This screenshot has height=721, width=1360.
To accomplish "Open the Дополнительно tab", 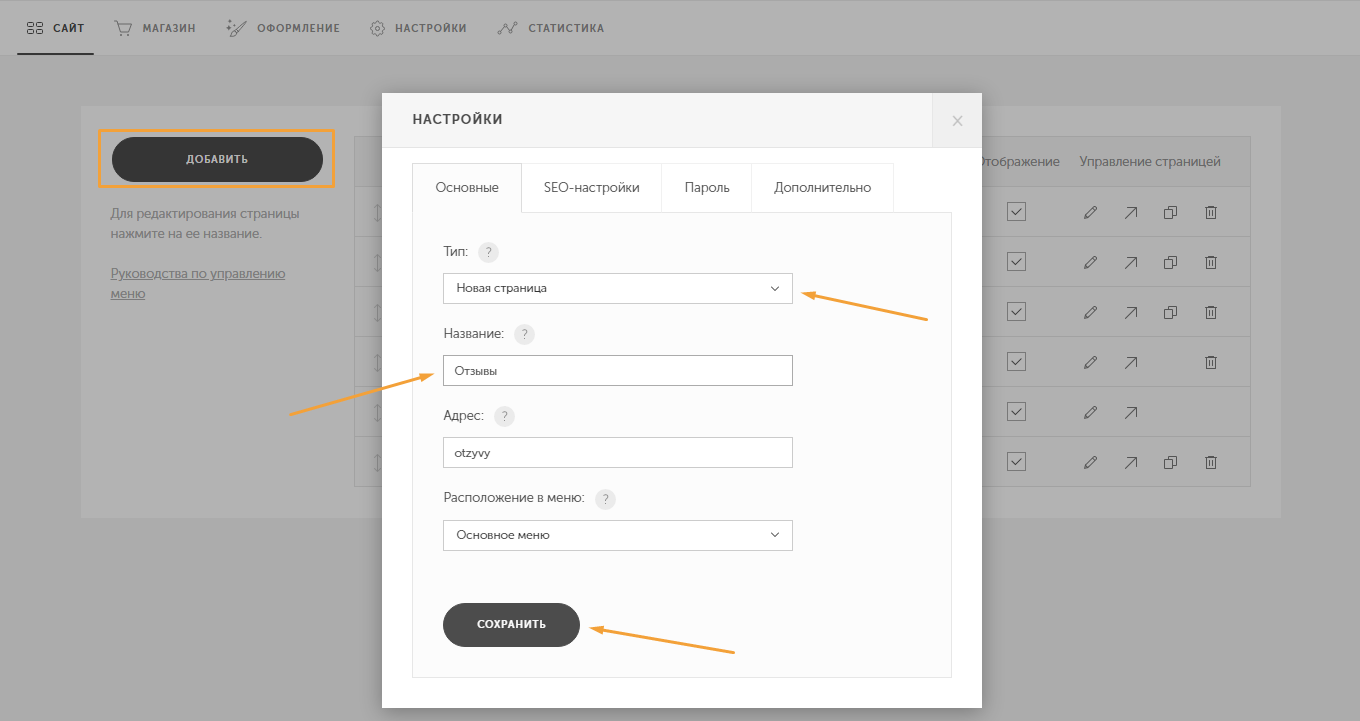I will pos(822,188).
